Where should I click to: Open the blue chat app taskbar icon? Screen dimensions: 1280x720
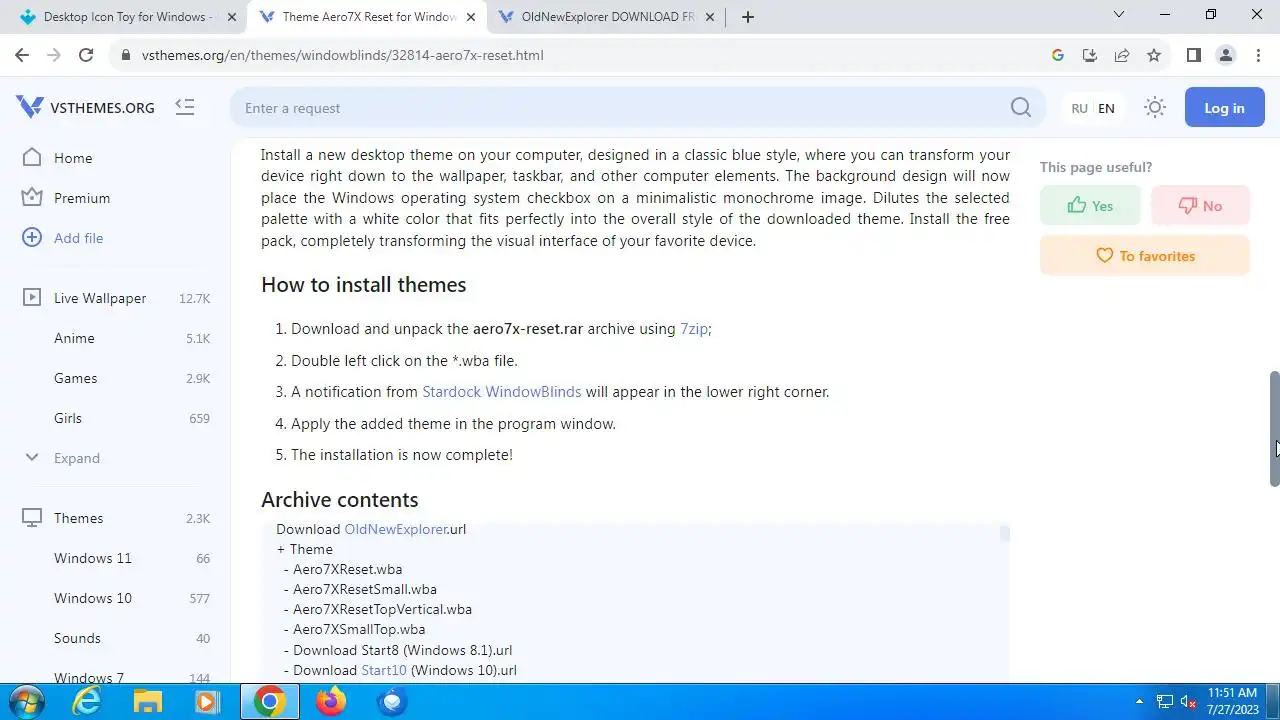392,702
